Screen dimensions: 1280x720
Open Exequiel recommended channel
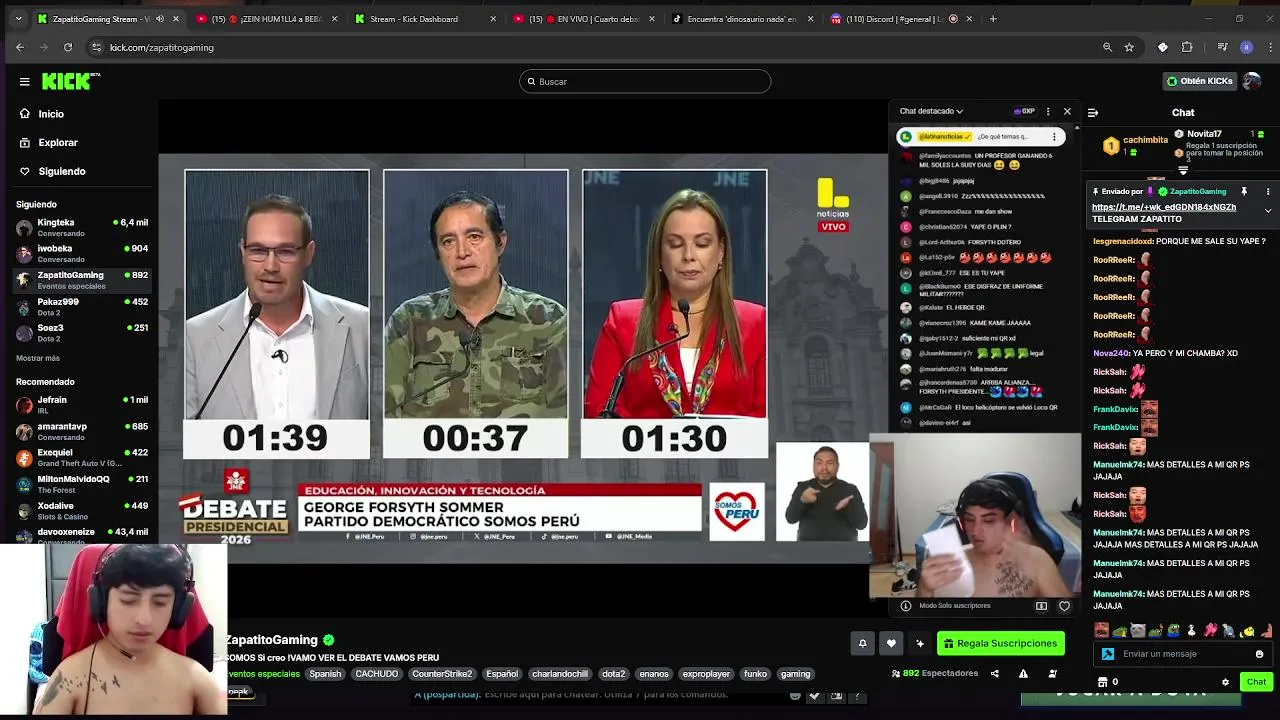point(82,458)
